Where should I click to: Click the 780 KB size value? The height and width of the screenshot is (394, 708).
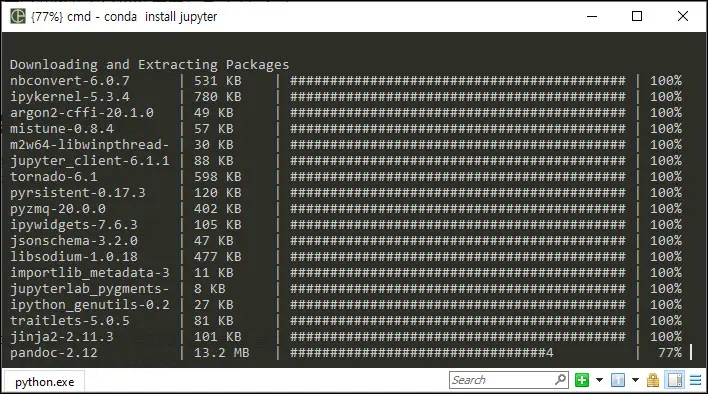click(218, 97)
